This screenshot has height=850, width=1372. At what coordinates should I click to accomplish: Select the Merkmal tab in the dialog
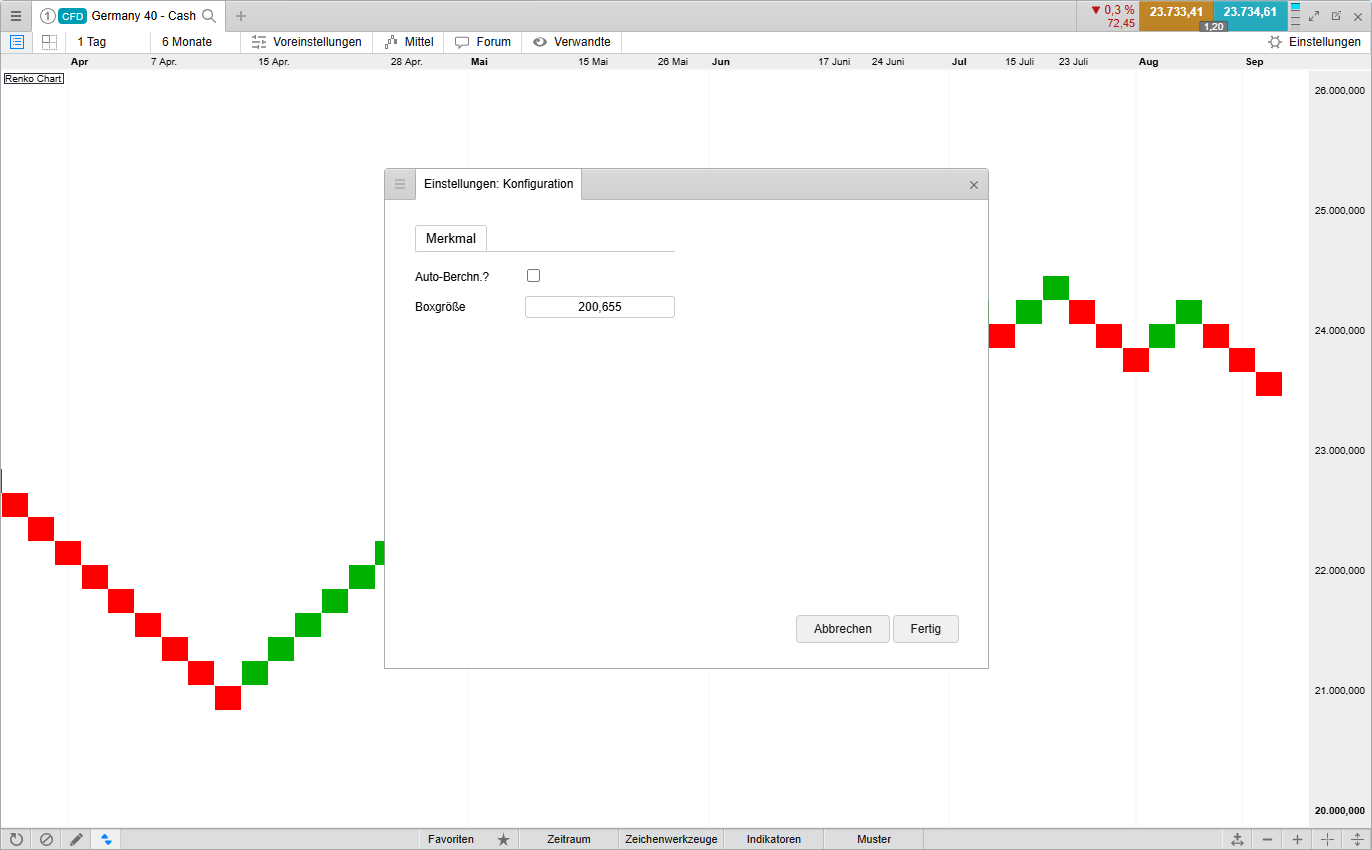pyautogui.click(x=451, y=239)
